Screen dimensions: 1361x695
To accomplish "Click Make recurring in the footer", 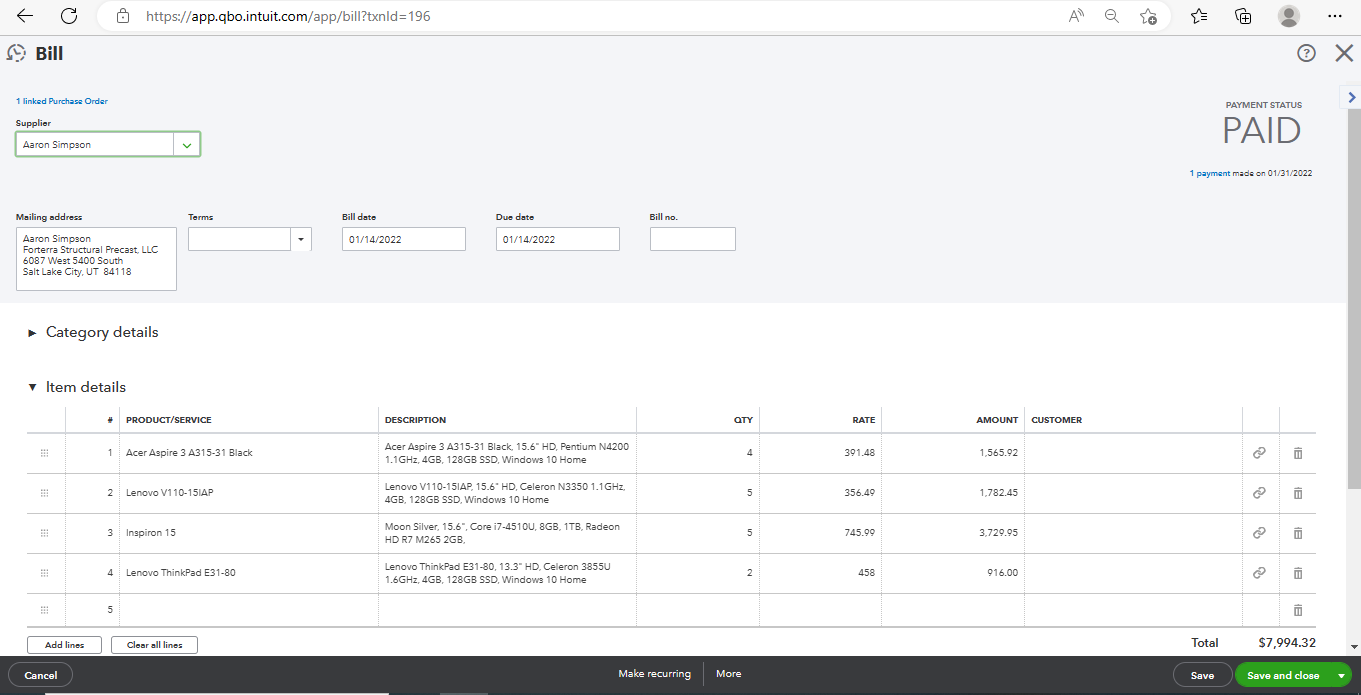I will [654, 674].
